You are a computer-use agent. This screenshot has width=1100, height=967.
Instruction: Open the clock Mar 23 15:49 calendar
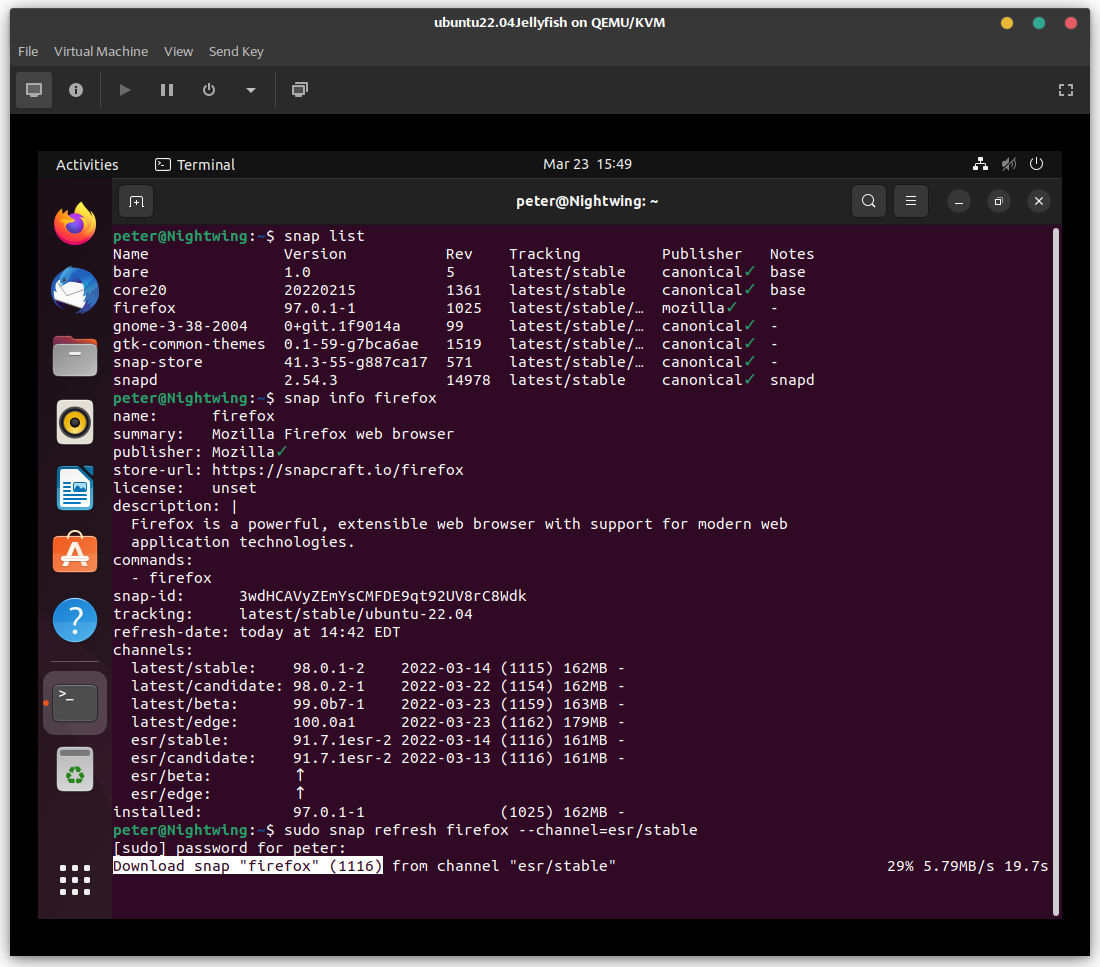(587, 164)
